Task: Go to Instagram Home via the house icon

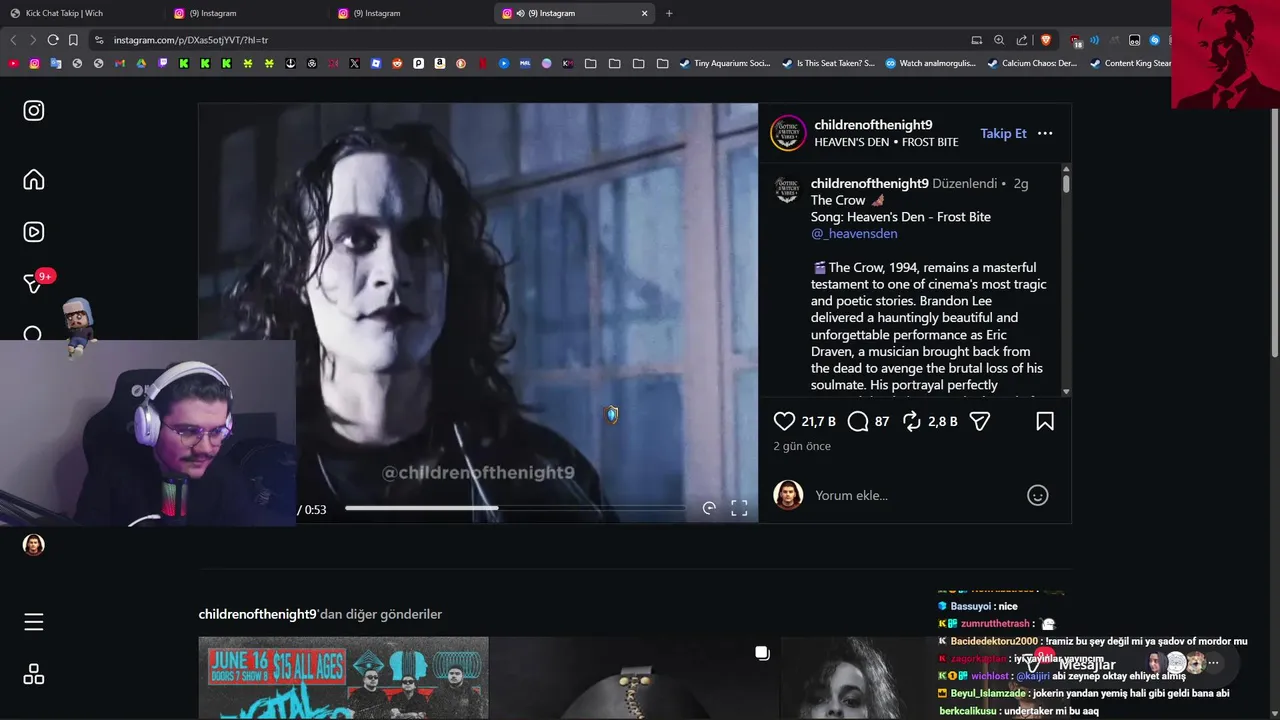Action: coord(34,180)
